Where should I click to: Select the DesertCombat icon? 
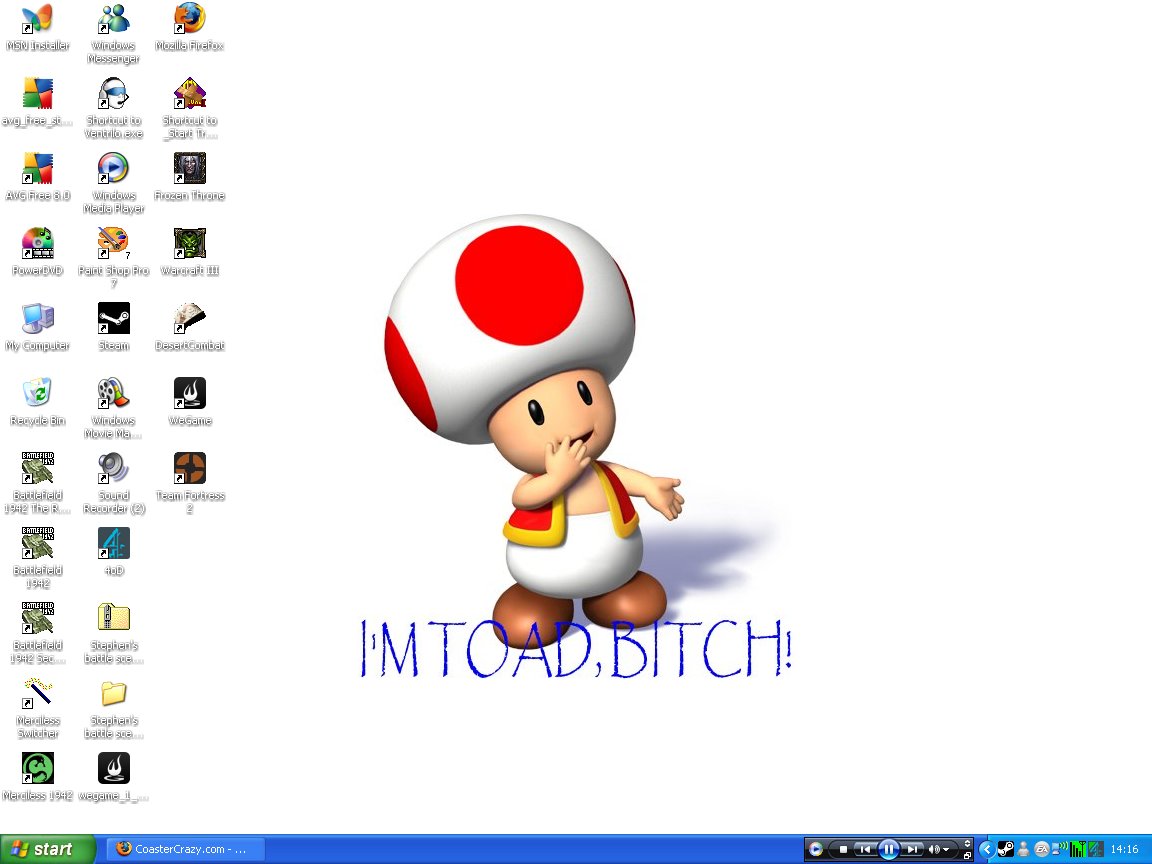pos(190,327)
